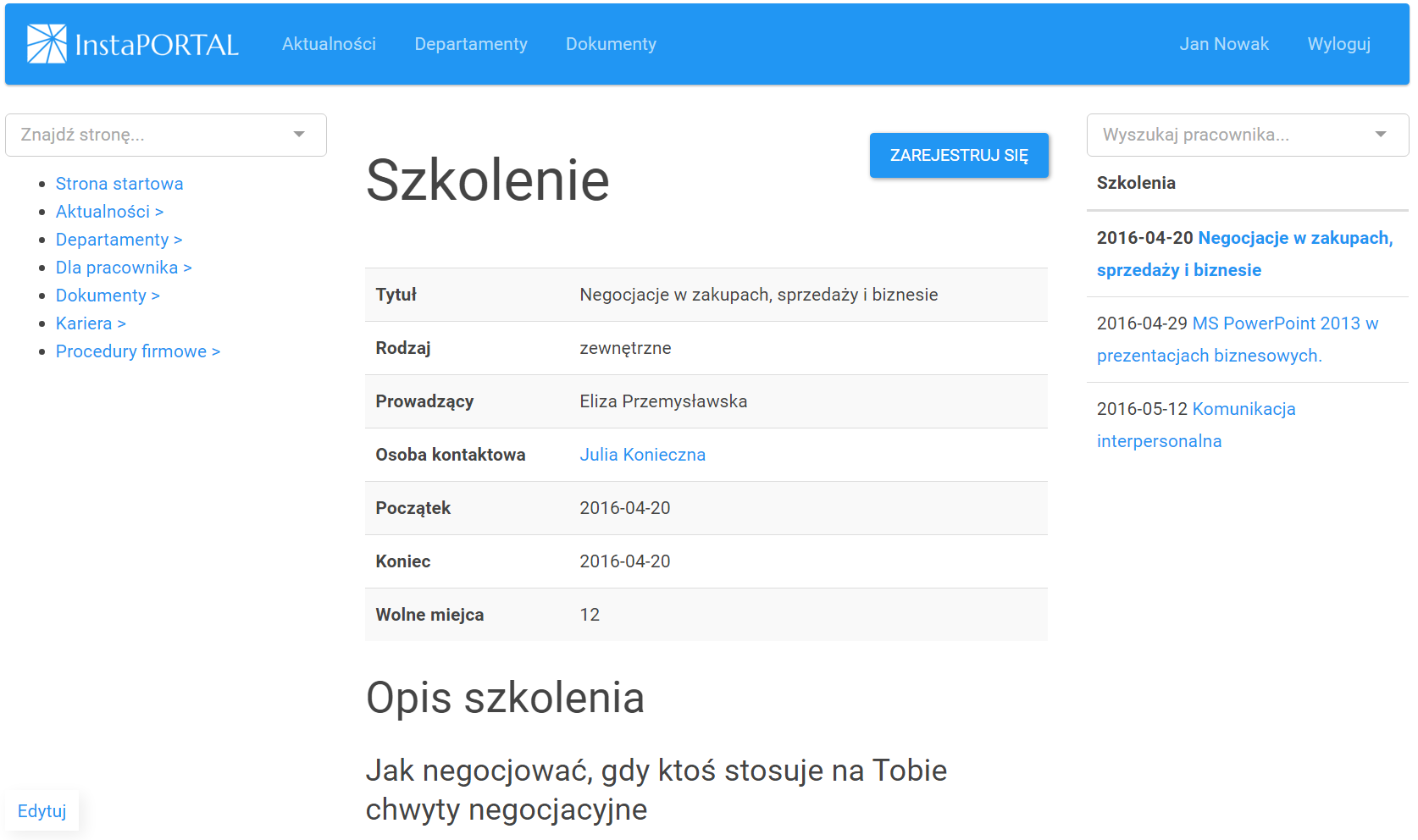The width and height of the screenshot is (1418, 840).
Task: Expand Aktualności in the sidebar list
Action: point(109,212)
